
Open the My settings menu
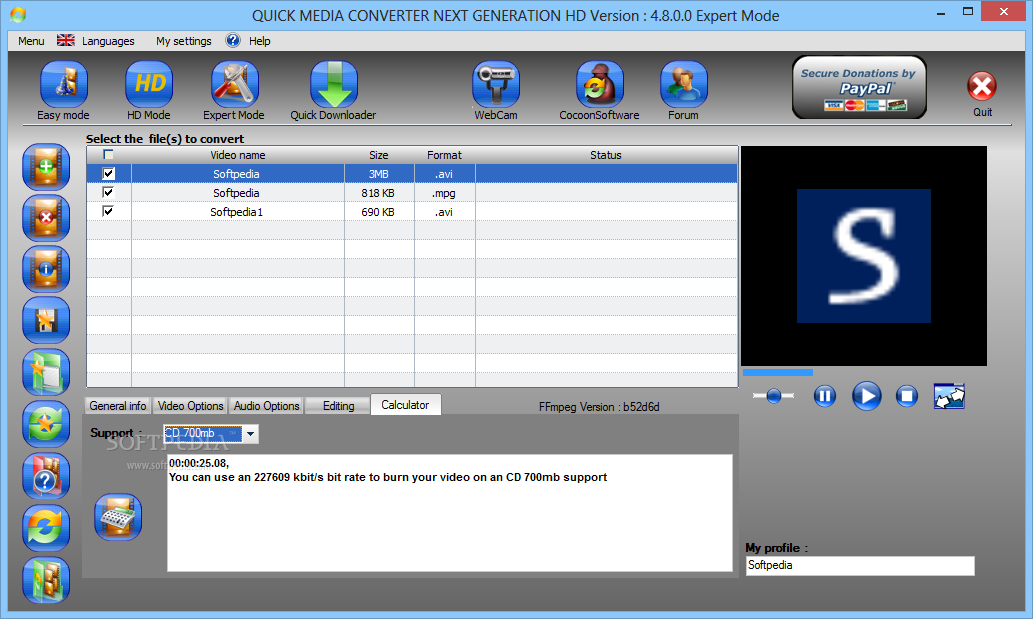[x=184, y=41]
